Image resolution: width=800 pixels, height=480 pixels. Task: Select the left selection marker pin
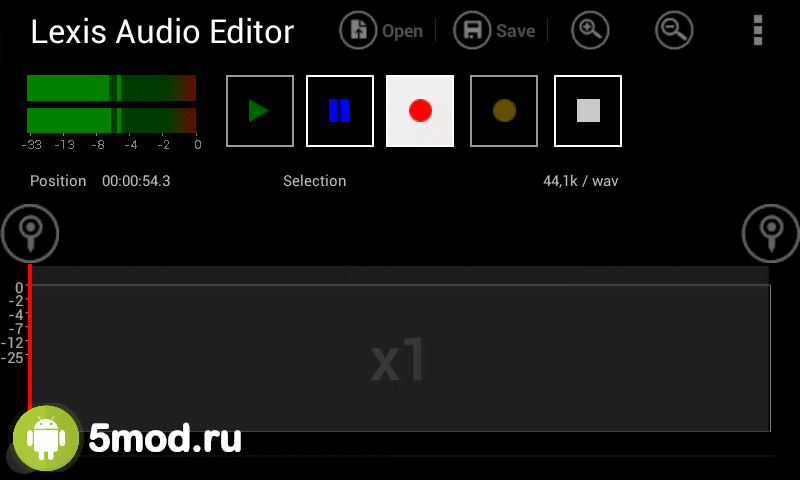(30, 234)
